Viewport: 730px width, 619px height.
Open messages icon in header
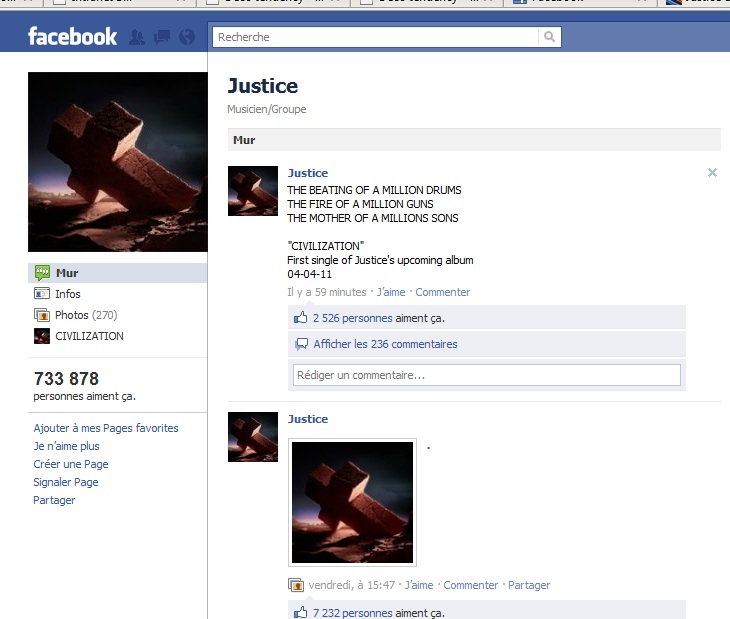coord(162,37)
